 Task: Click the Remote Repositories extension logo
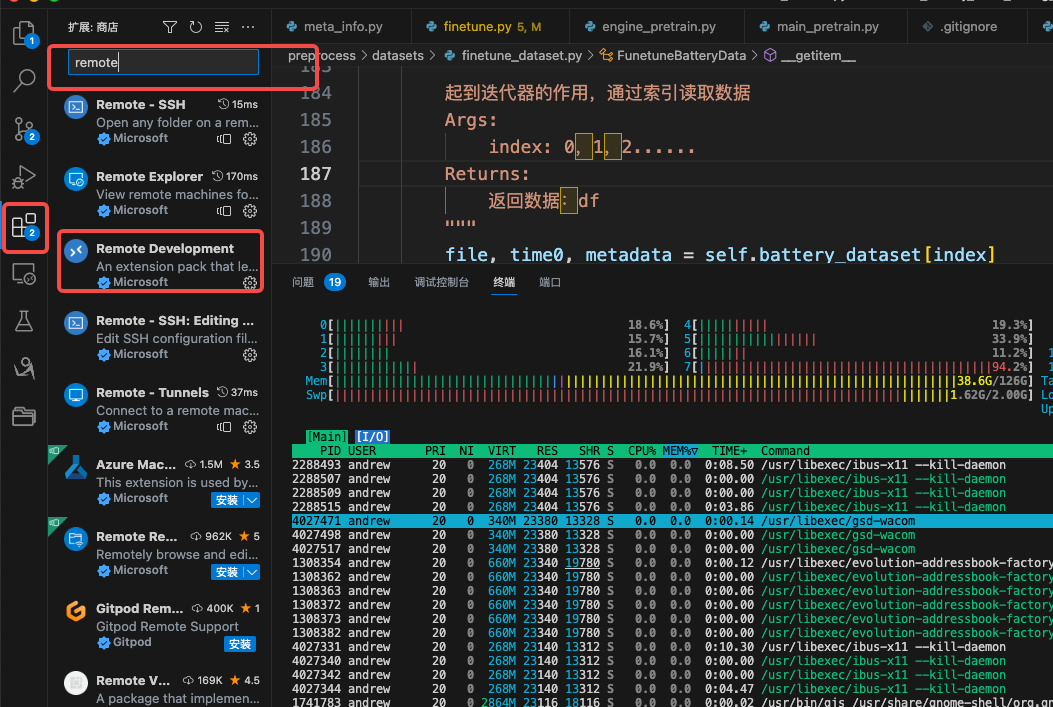[76, 539]
